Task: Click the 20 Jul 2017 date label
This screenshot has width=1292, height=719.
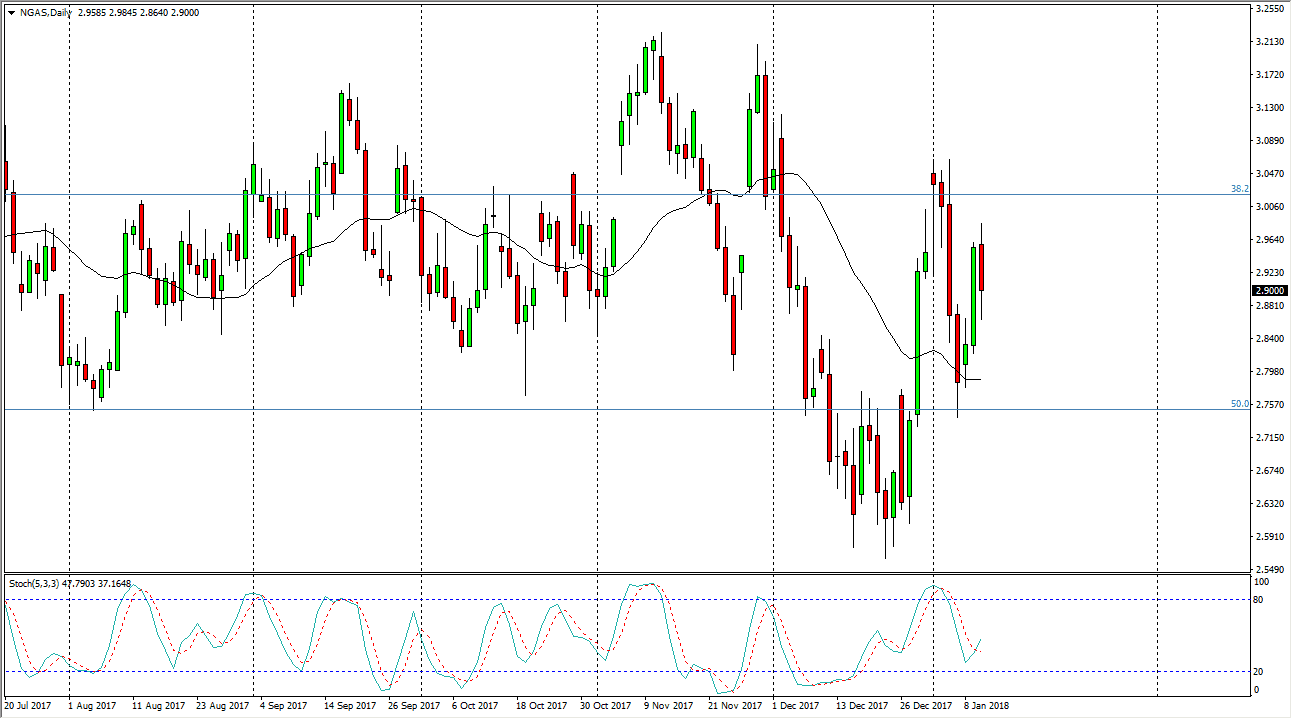Action: [x=28, y=706]
